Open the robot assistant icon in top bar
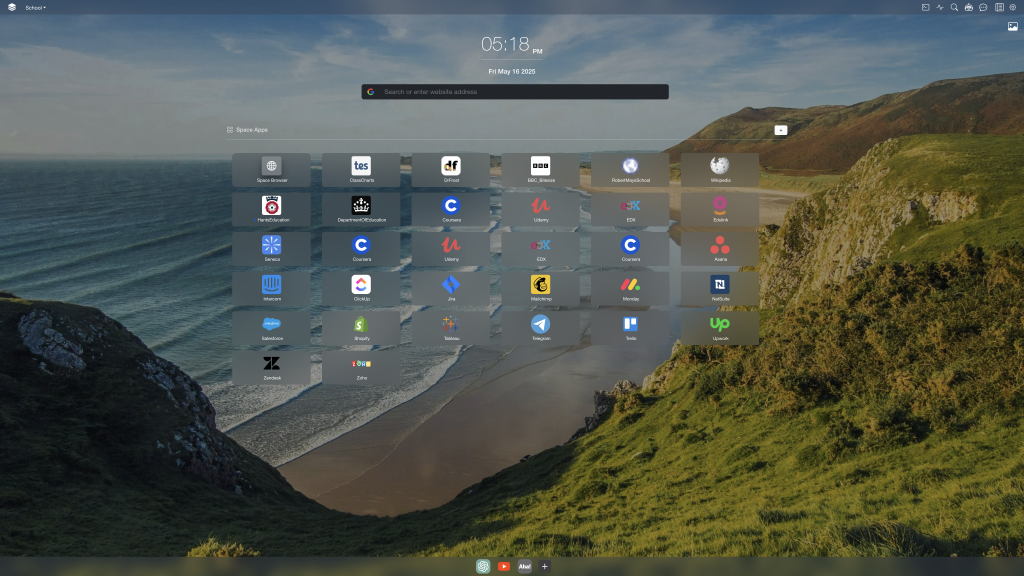The image size is (1024, 576). [968, 8]
